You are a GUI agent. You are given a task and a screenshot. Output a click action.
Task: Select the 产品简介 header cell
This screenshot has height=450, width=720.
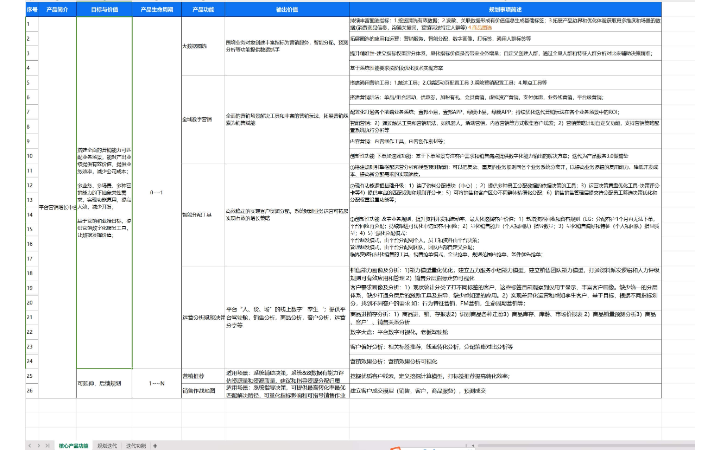(57, 9)
